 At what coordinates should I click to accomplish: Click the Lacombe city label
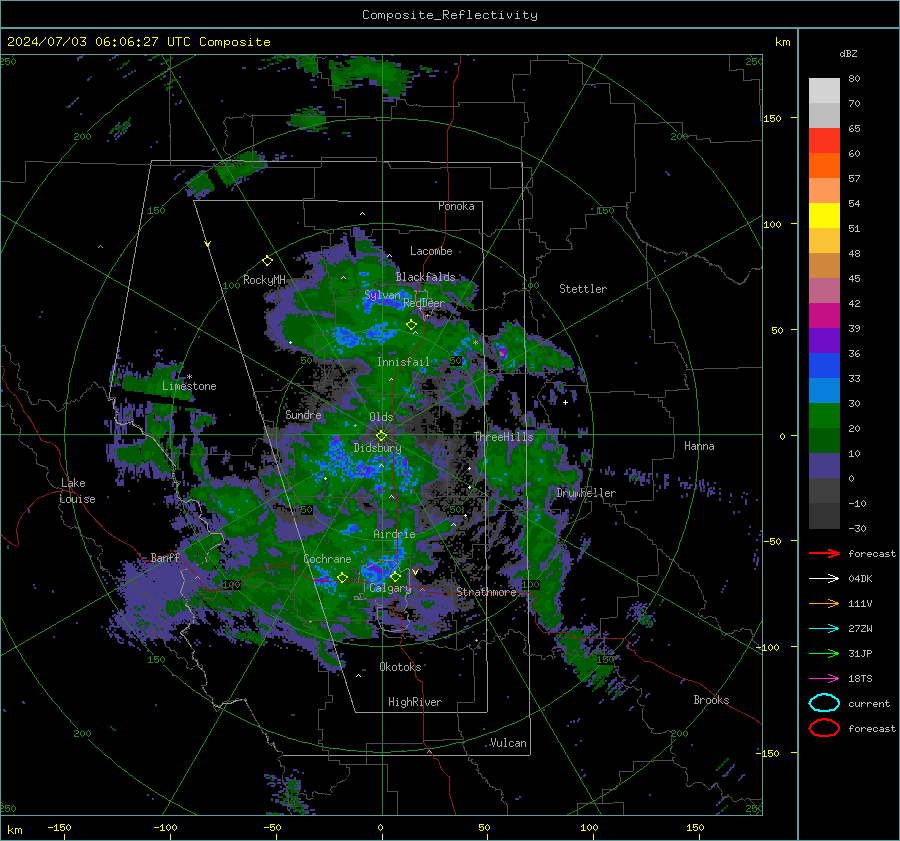[431, 251]
